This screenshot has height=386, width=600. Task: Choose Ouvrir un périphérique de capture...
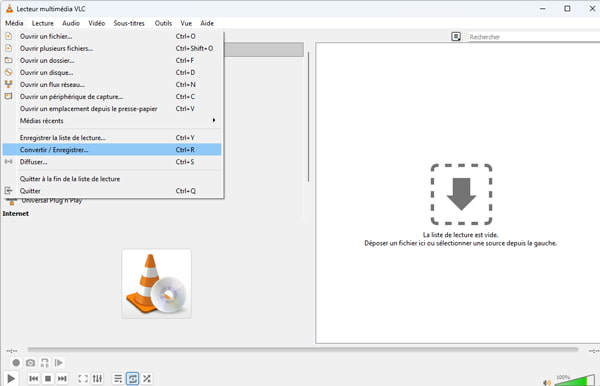coord(112,96)
